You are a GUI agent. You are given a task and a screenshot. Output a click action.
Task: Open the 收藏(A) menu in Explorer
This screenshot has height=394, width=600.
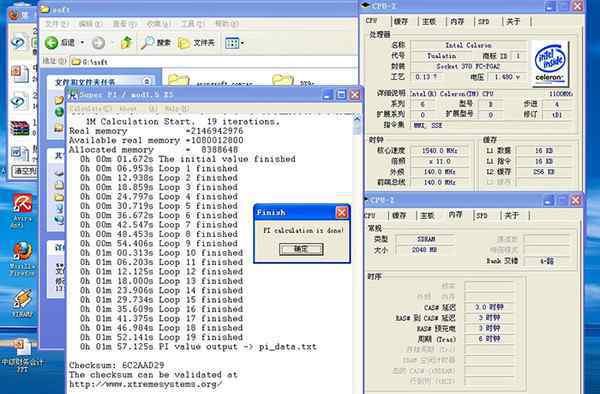point(158,24)
